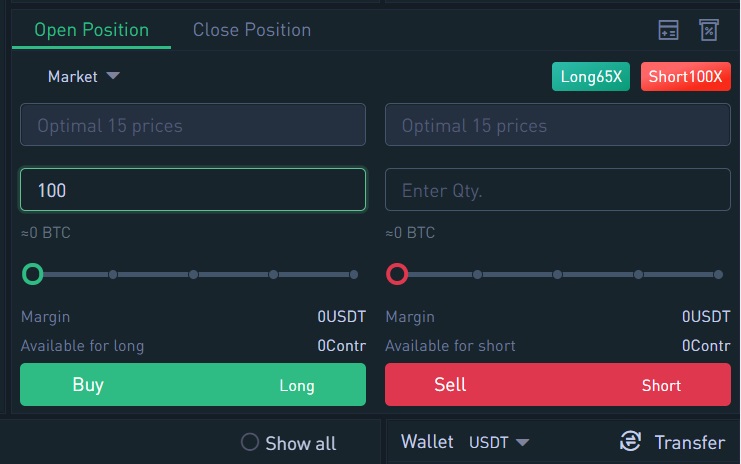
Task: Select the Open Position tab
Action: coord(91,30)
